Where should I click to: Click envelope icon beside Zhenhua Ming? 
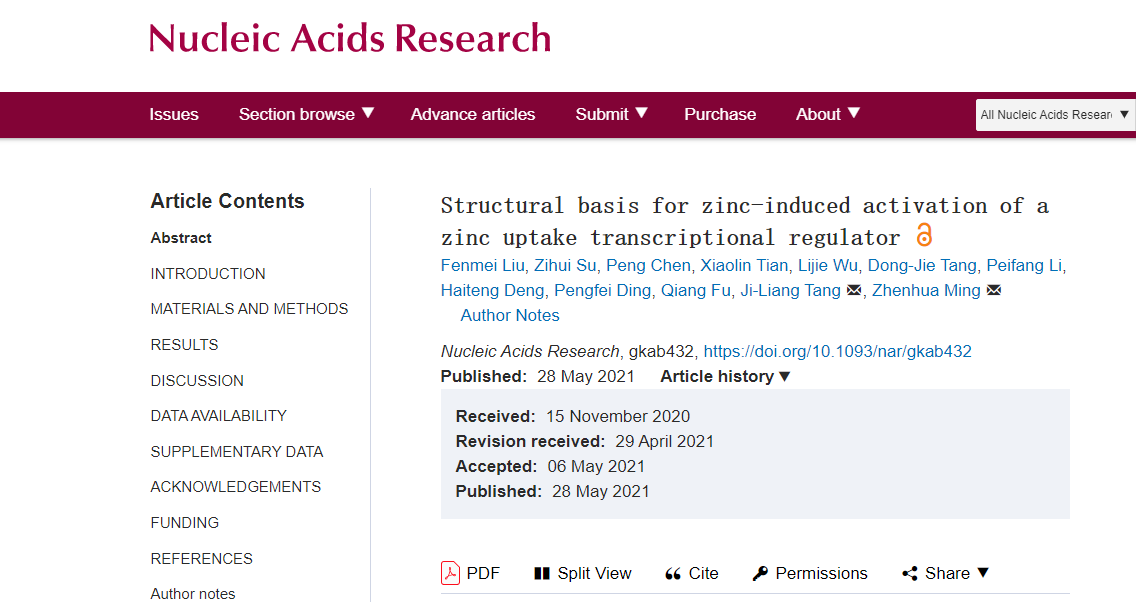coord(994,291)
